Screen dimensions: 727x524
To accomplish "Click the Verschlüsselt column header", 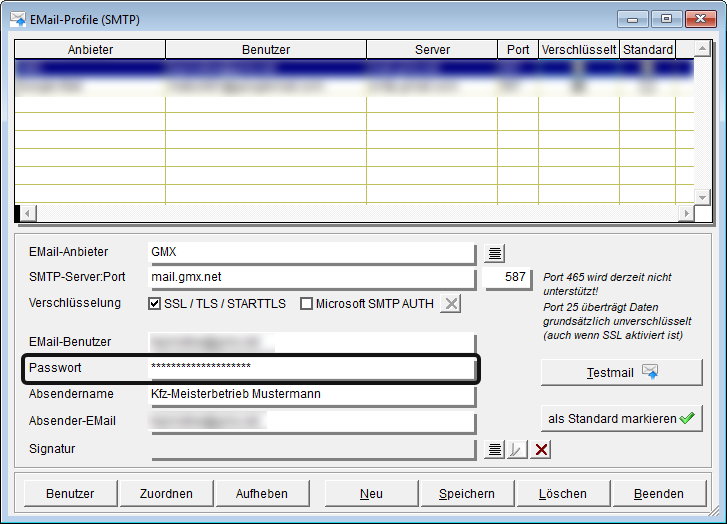I will pos(579,50).
